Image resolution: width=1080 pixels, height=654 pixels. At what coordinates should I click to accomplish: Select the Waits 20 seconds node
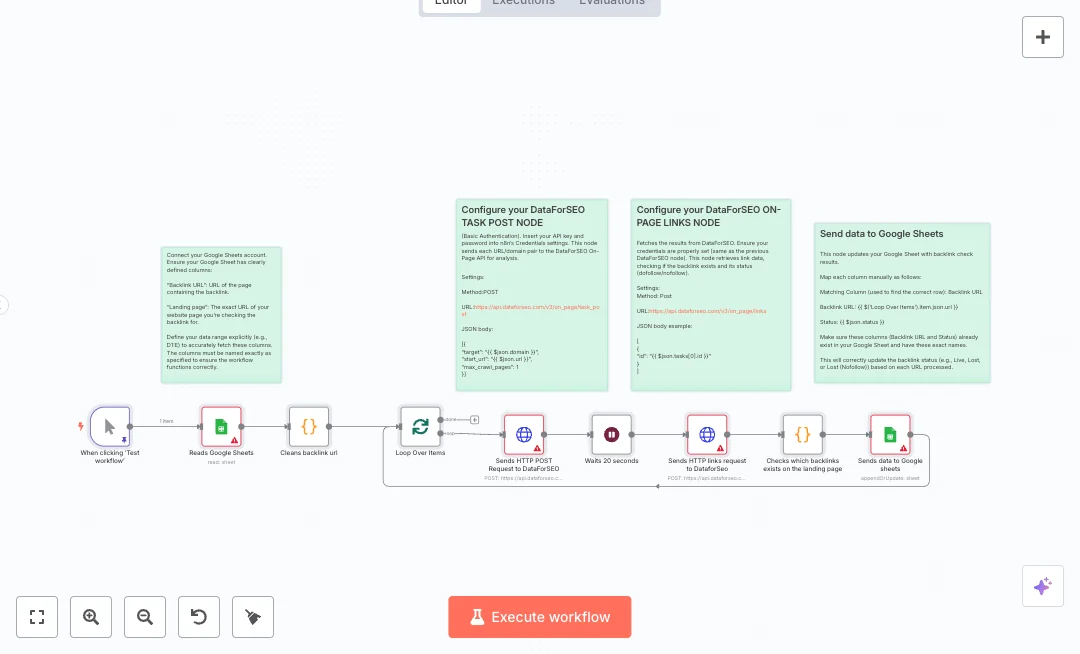pos(611,435)
